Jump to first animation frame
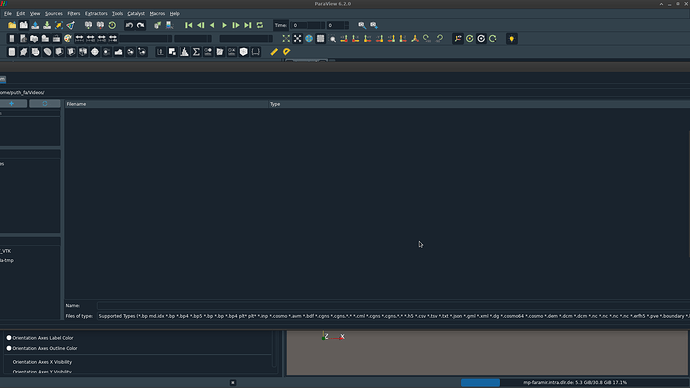The width and height of the screenshot is (690, 388). click(189, 25)
